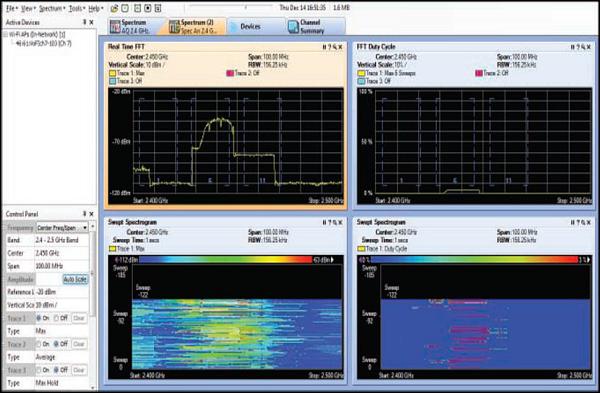This screenshot has width=600, height=393.
Task: Close the FFT Duty Cycle plot
Action: pyautogui.click(x=589, y=47)
